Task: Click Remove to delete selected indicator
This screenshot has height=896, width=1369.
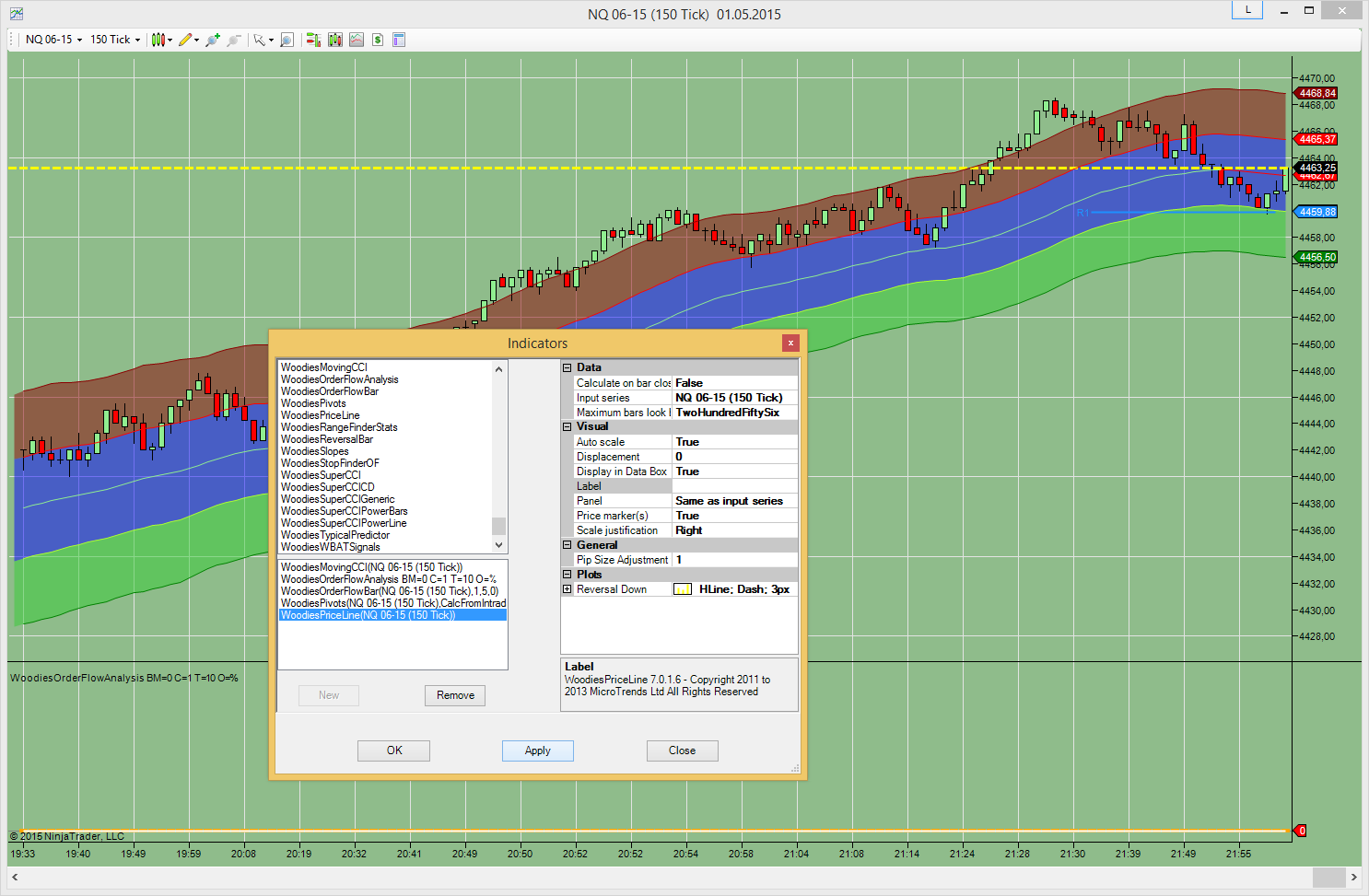Action: pyautogui.click(x=455, y=695)
